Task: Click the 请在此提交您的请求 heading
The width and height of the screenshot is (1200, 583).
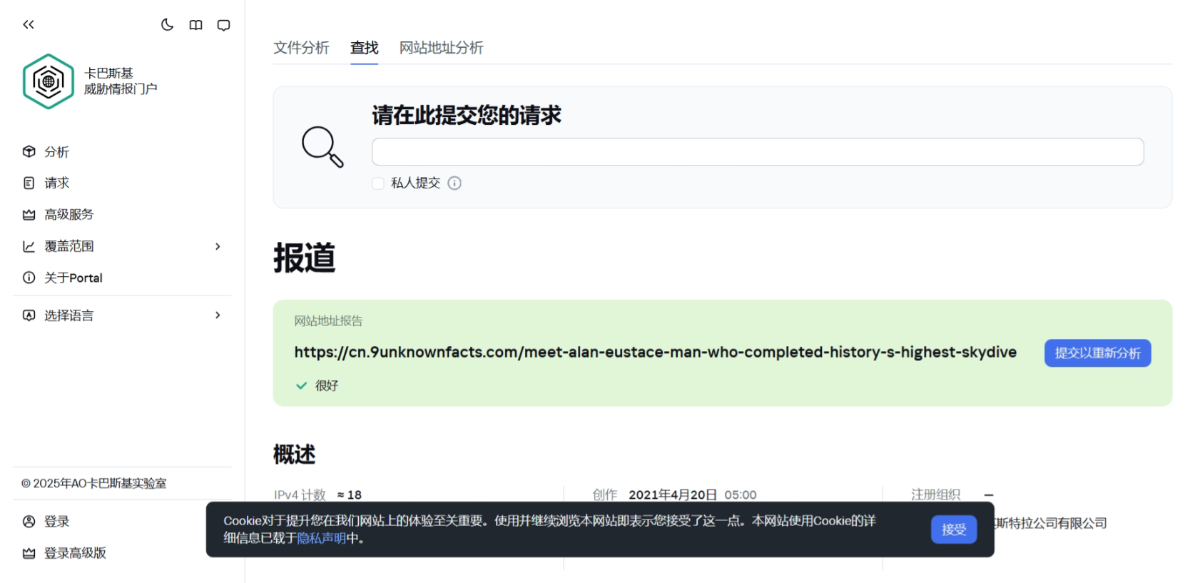Action: click(467, 116)
